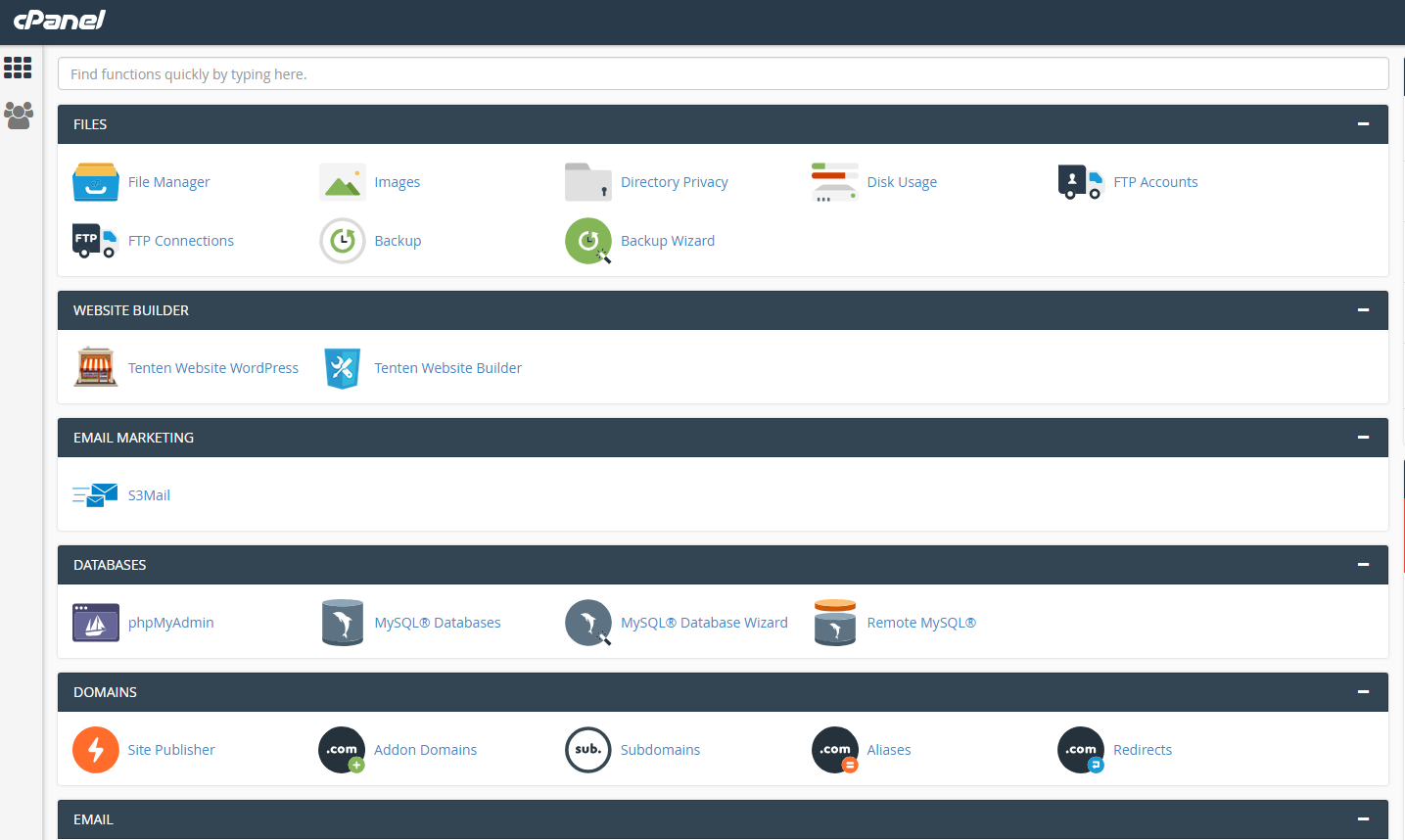Click the Disk Usage icon
The height and width of the screenshot is (840, 1405).
[835, 182]
